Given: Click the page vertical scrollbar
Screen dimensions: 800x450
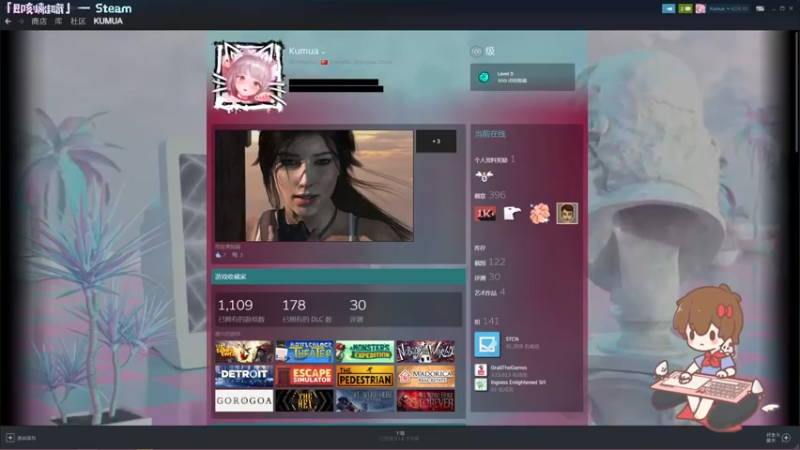Looking at the screenshot, I should tap(797, 94).
